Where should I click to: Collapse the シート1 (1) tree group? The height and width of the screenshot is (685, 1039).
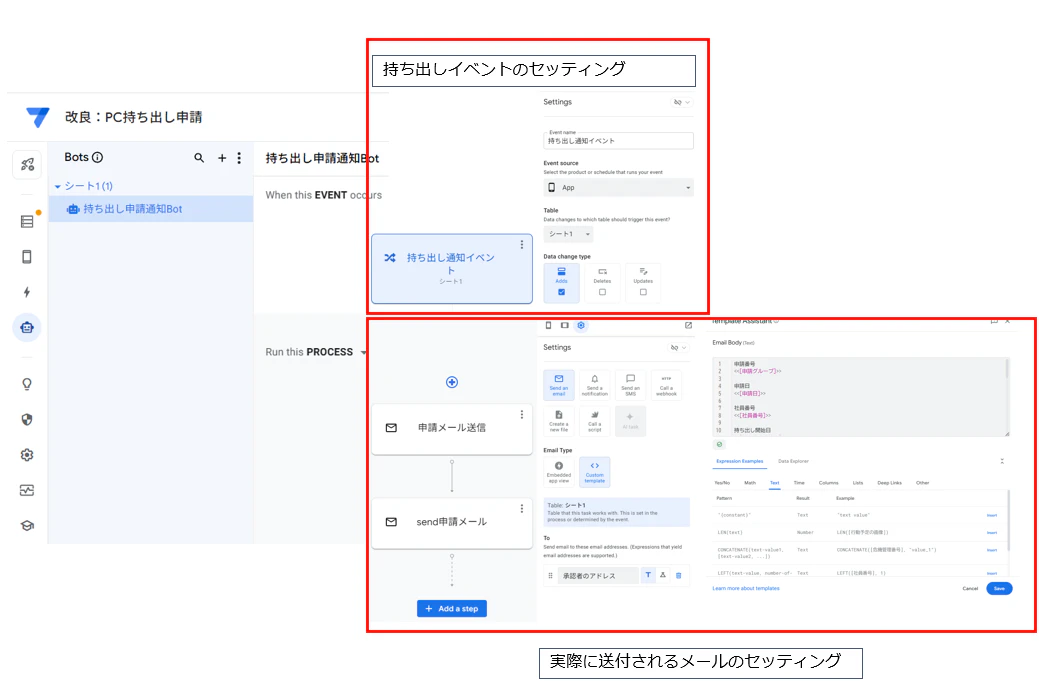pyautogui.click(x=58, y=187)
